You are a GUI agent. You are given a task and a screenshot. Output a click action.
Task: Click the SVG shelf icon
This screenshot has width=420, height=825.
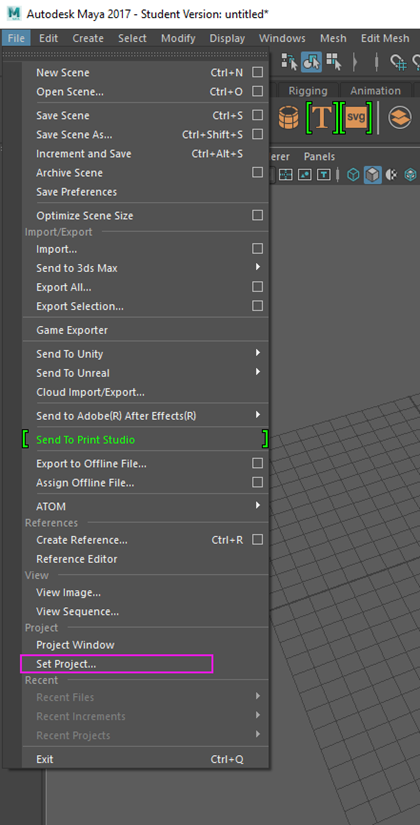click(x=356, y=117)
